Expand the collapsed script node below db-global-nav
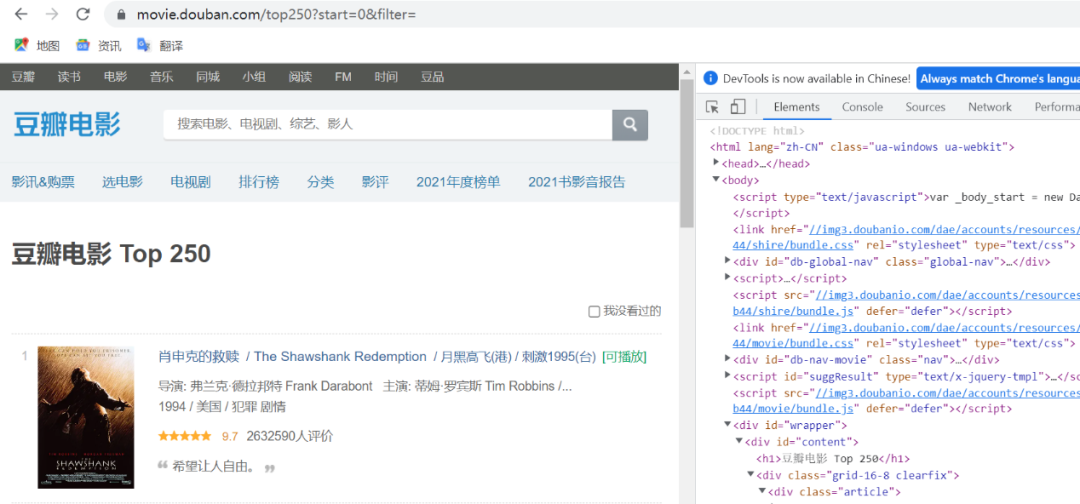Viewport: 1080px width, 504px height. click(728, 277)
